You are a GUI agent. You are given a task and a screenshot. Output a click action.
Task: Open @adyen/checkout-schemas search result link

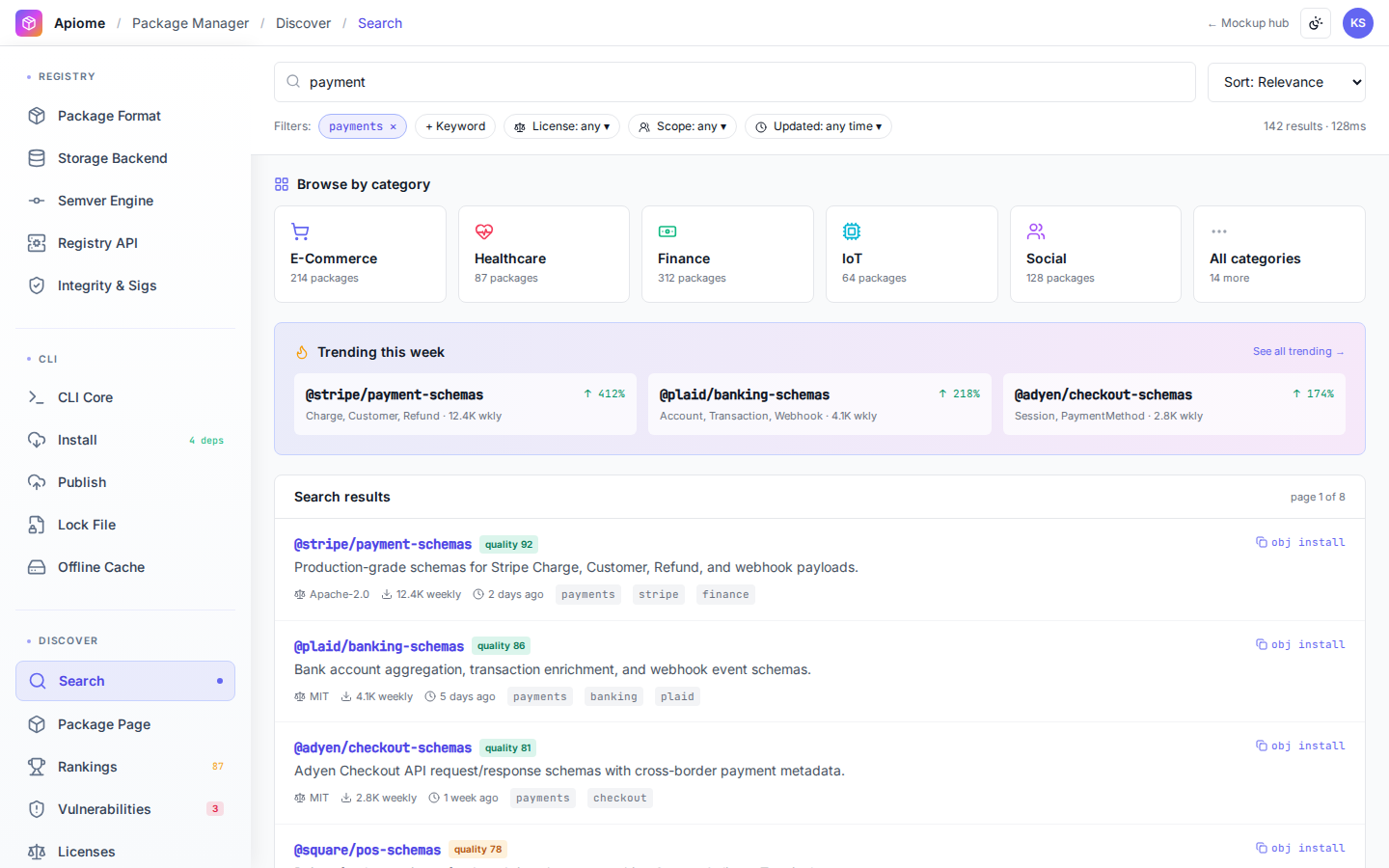[x=383, y=747]
